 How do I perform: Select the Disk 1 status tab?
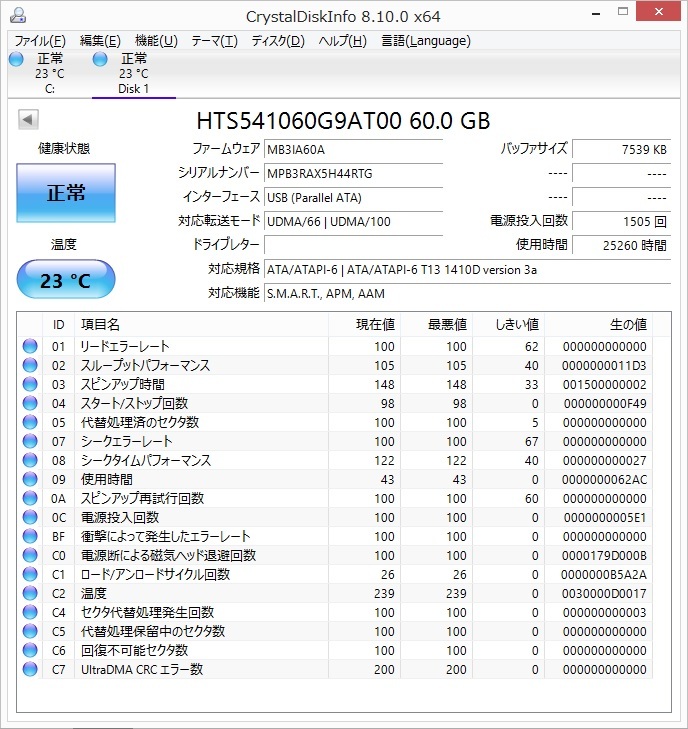(x=133, y=73)
